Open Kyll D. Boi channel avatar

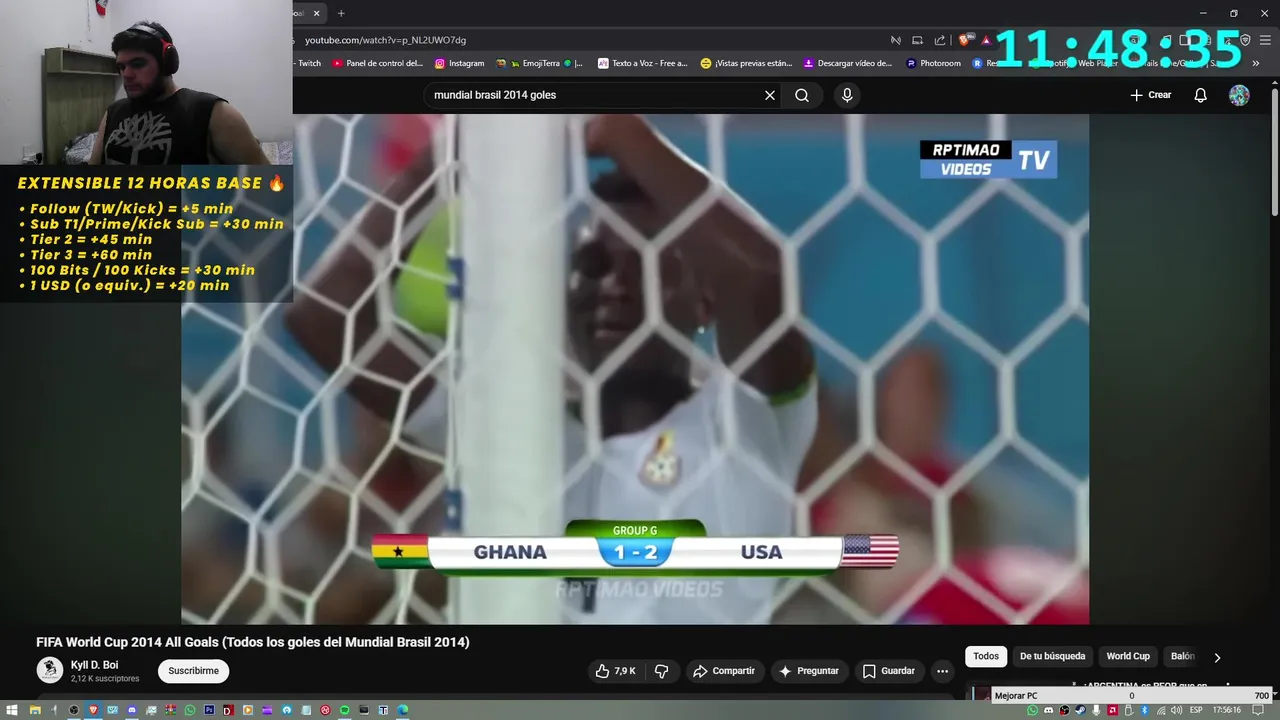(50, 670)
